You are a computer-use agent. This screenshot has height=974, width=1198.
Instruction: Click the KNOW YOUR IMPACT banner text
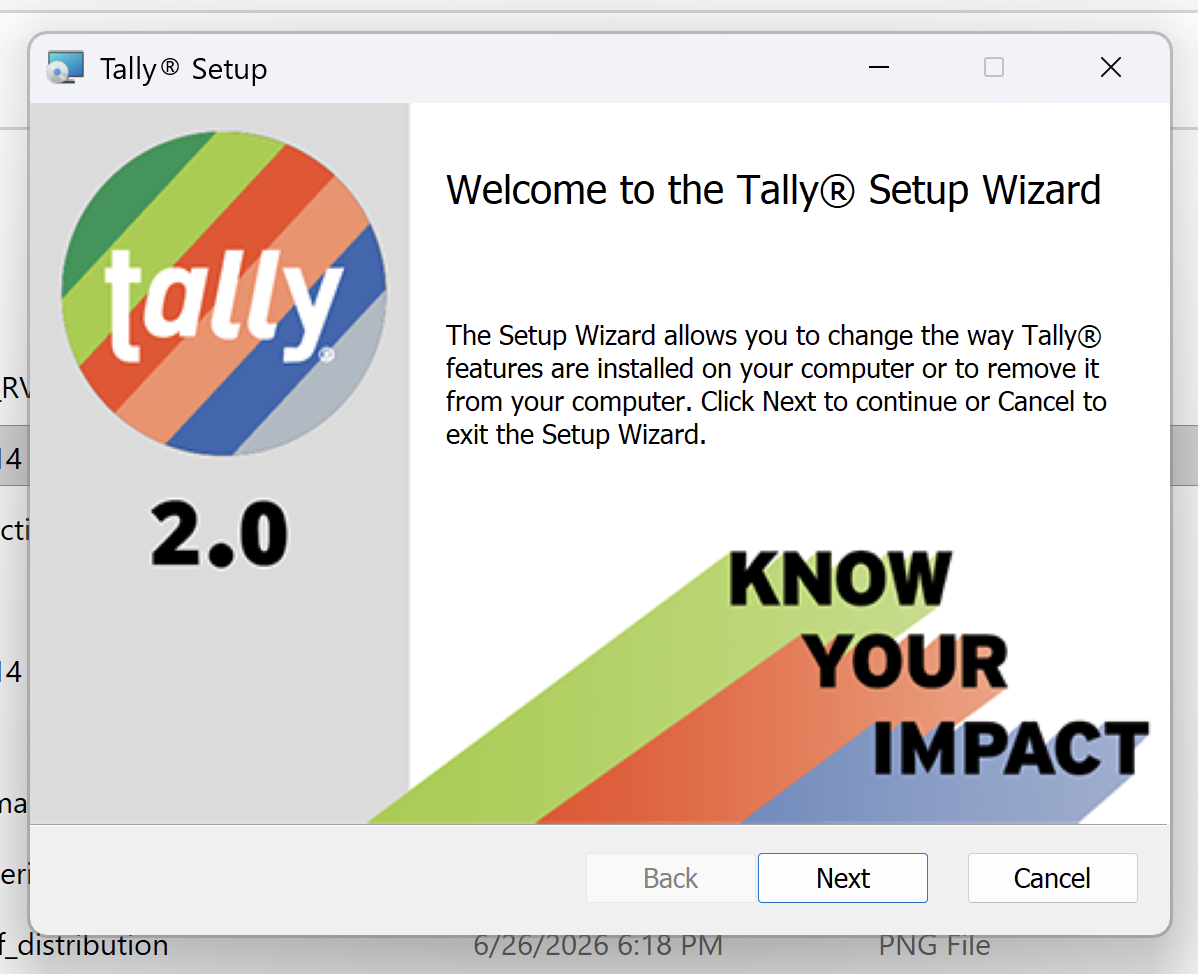point(937,663)
